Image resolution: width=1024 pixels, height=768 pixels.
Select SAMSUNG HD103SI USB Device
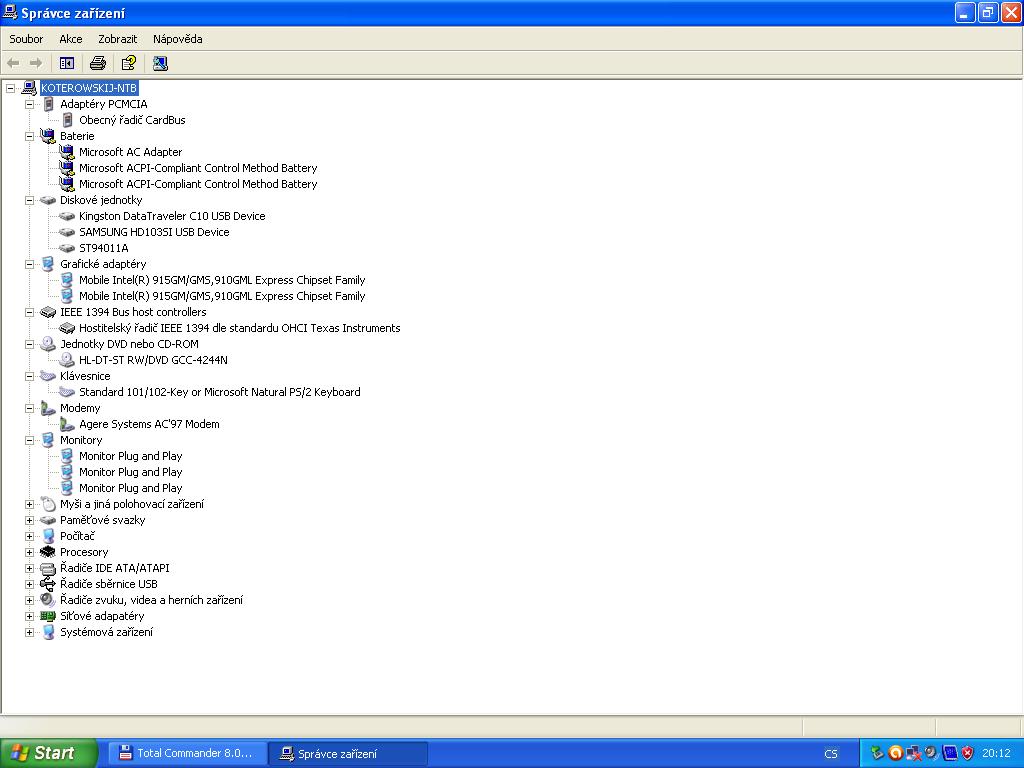pyautogui.click(x=154, y=232)
